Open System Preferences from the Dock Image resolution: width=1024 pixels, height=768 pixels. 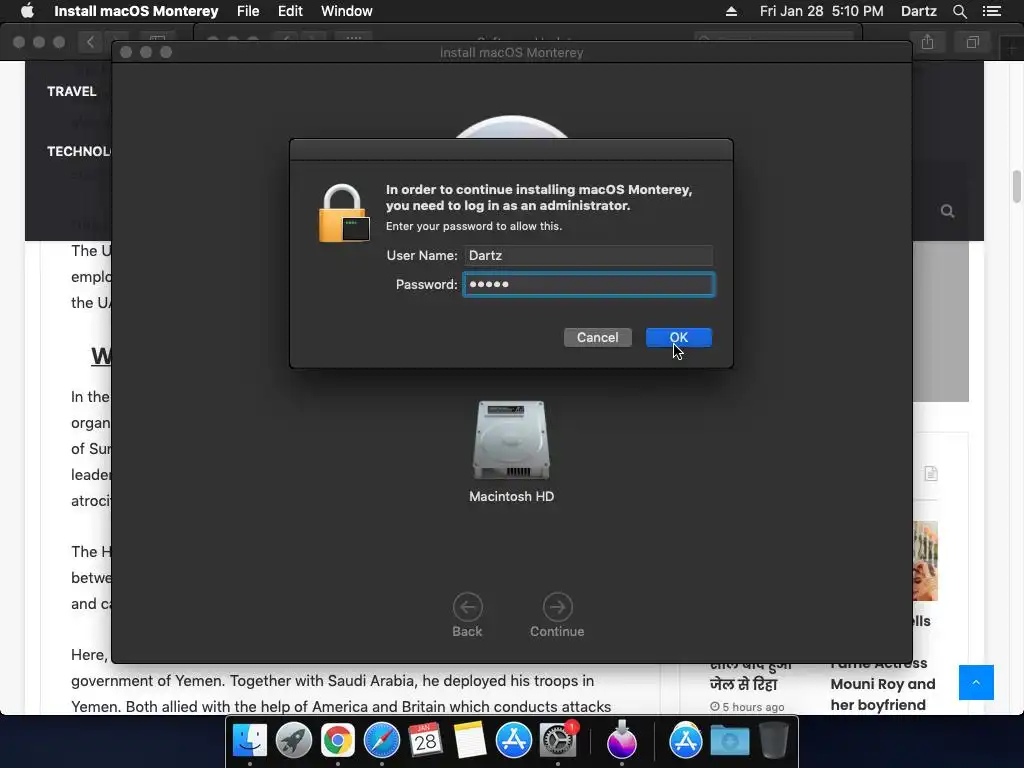[x=558, y=741]
